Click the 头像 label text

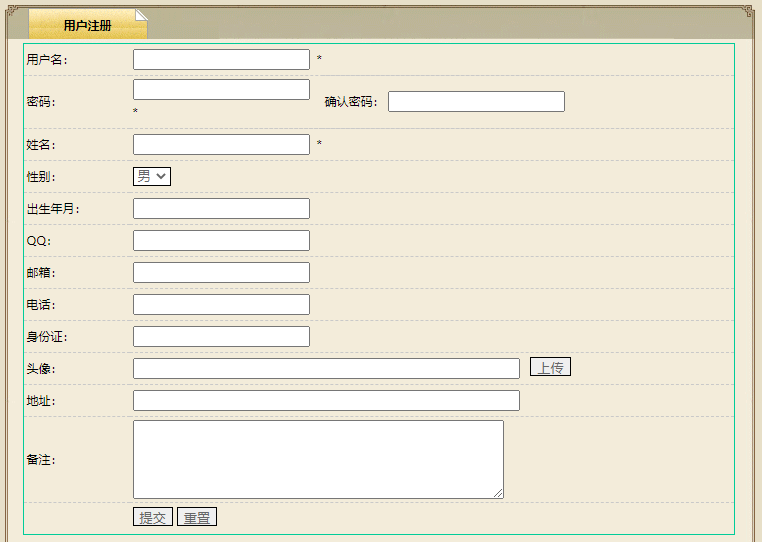pyautogui.click(x=41, y=369)
